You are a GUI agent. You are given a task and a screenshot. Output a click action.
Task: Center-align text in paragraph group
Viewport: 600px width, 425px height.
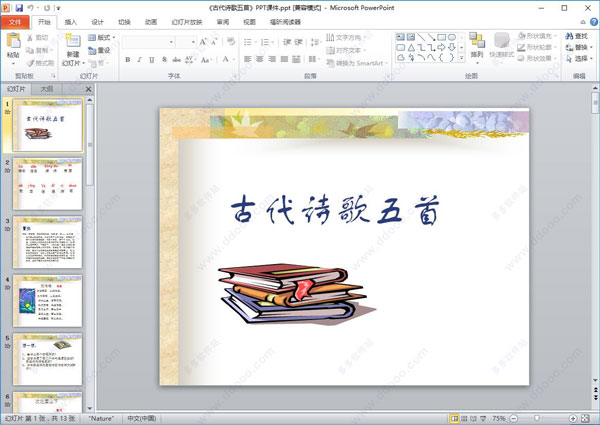coord(260,59)
